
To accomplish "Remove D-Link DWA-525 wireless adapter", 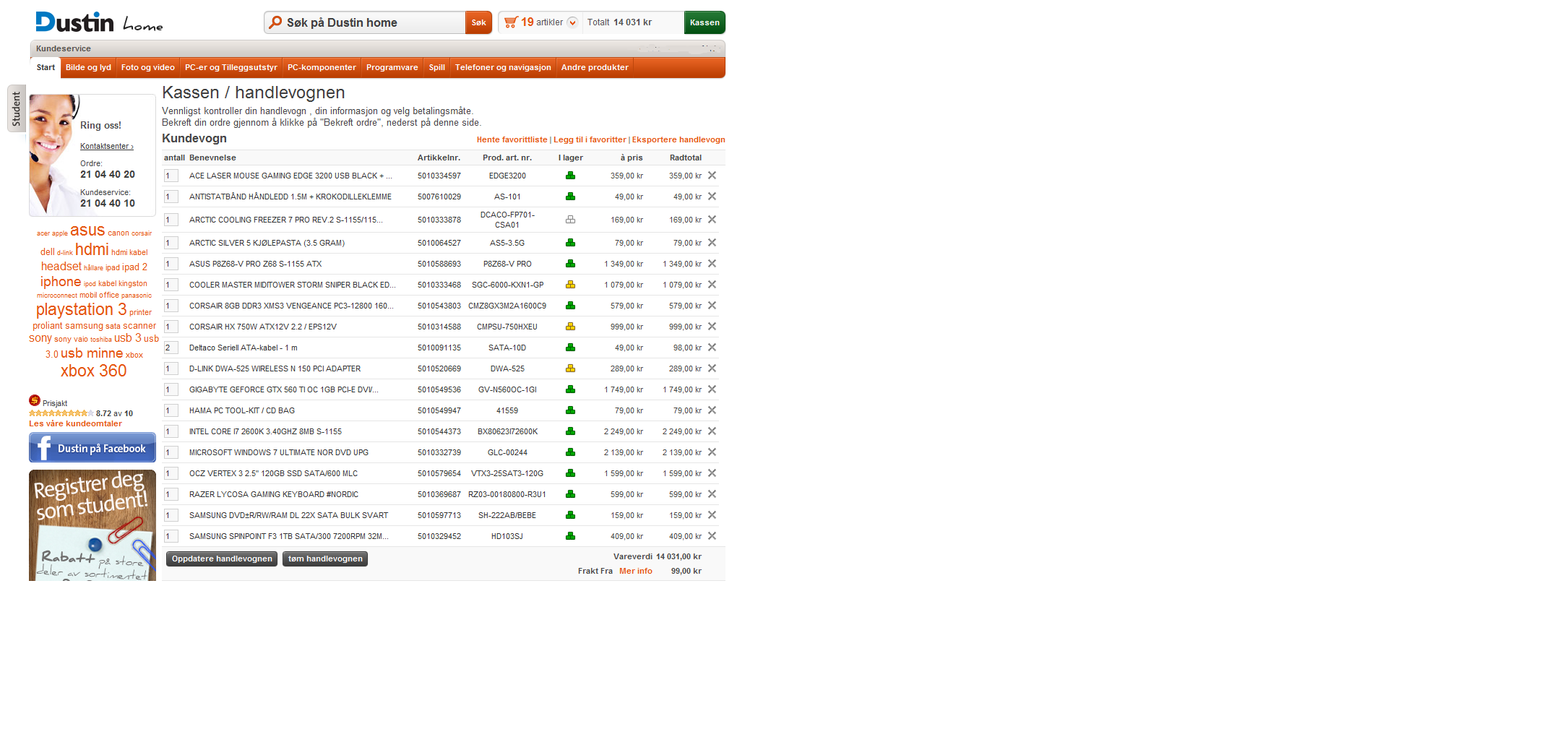I will click(712, 368).
